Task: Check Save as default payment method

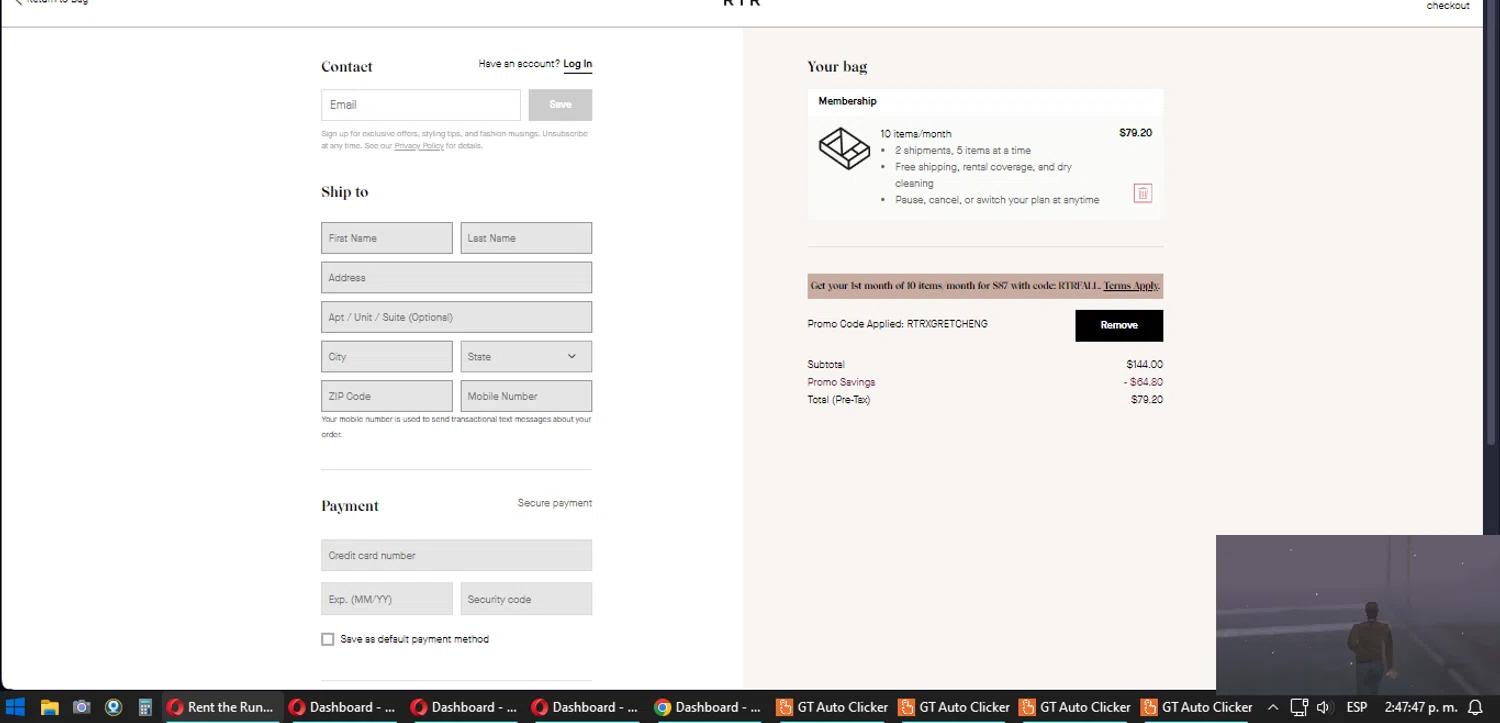Action: coord(327,639)
